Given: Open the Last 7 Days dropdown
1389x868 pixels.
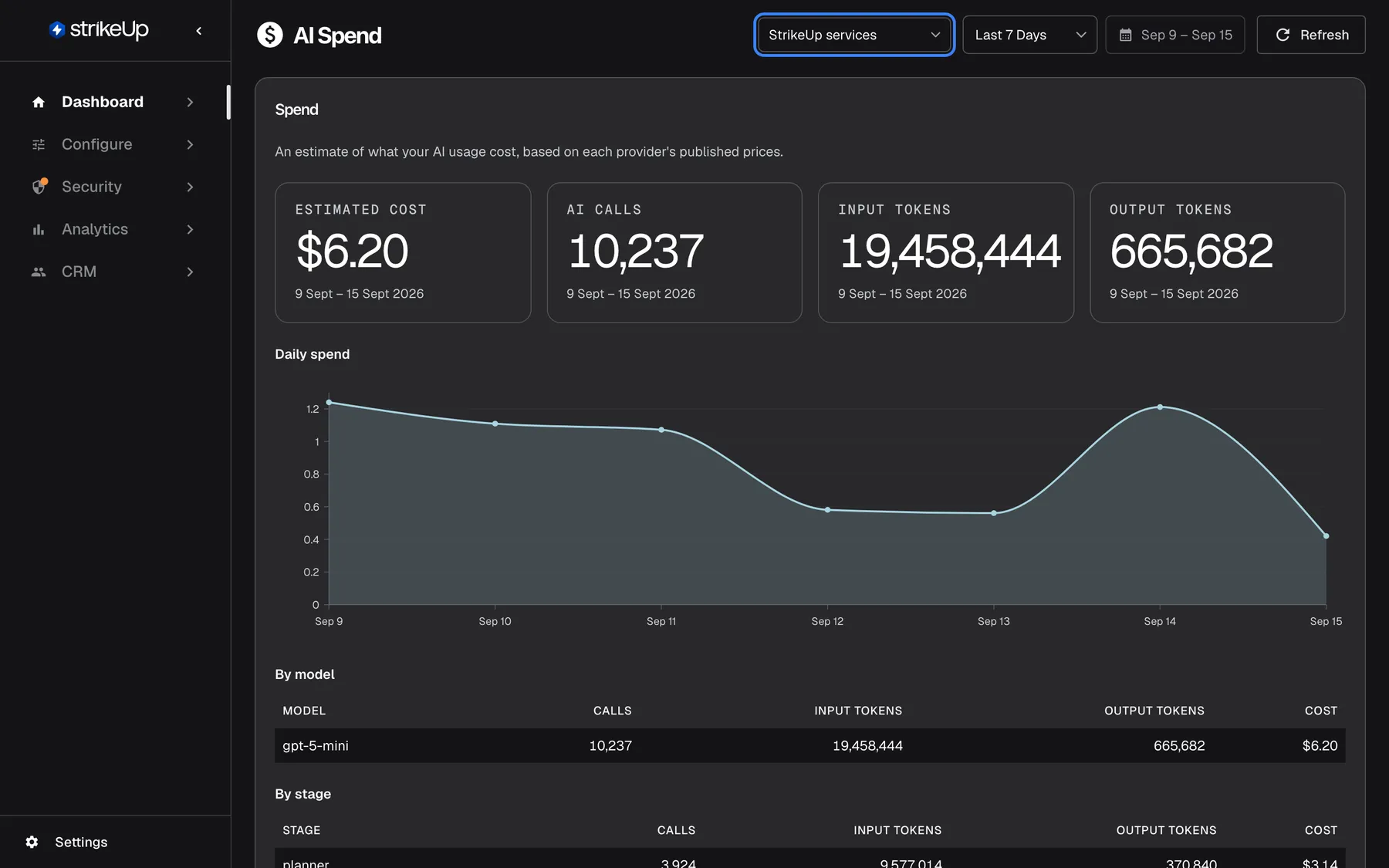Looking at the screenshot, I should (x=1029, y=35).
